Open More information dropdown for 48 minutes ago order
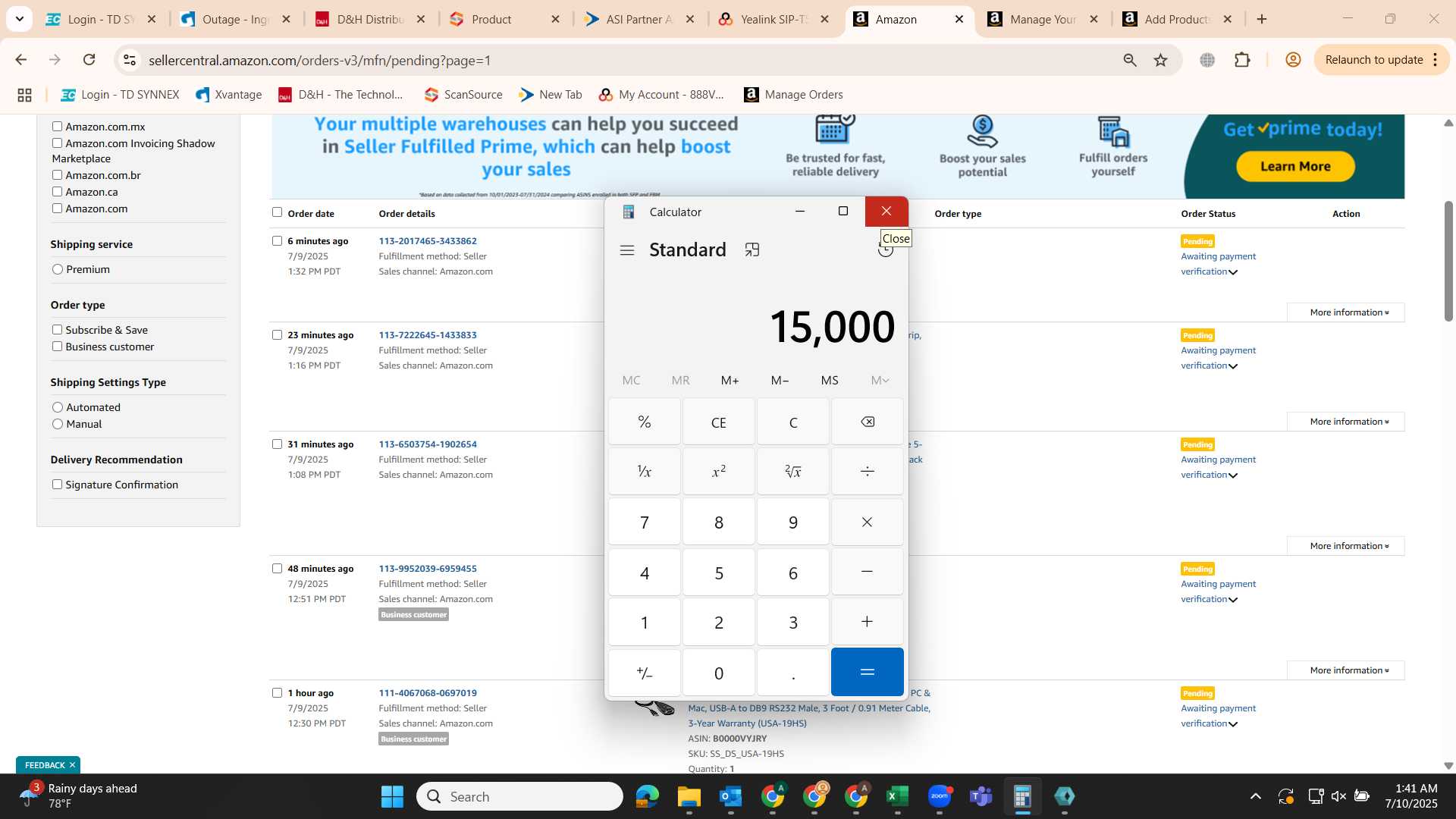The width and height of the screenshot is (1456, 819). click(1346, 670)
